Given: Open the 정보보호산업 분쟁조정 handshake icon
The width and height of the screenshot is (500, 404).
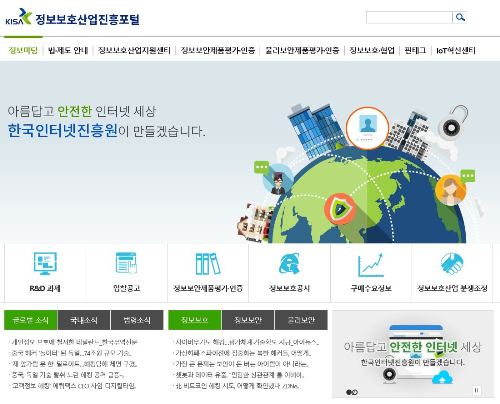Looking at the screenshot, I should tap(452, 263).
